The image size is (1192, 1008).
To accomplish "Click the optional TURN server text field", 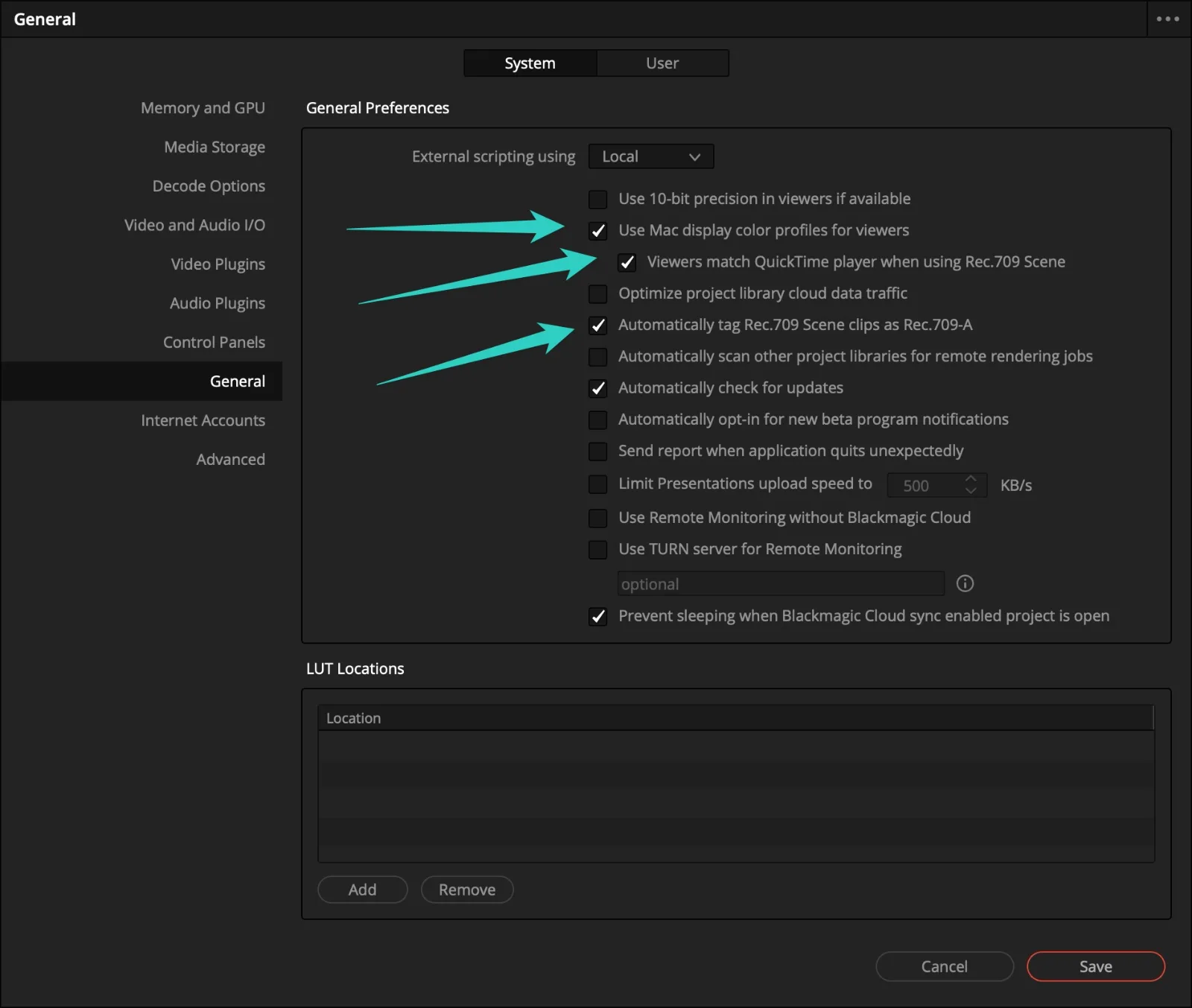I will [781, 583].
